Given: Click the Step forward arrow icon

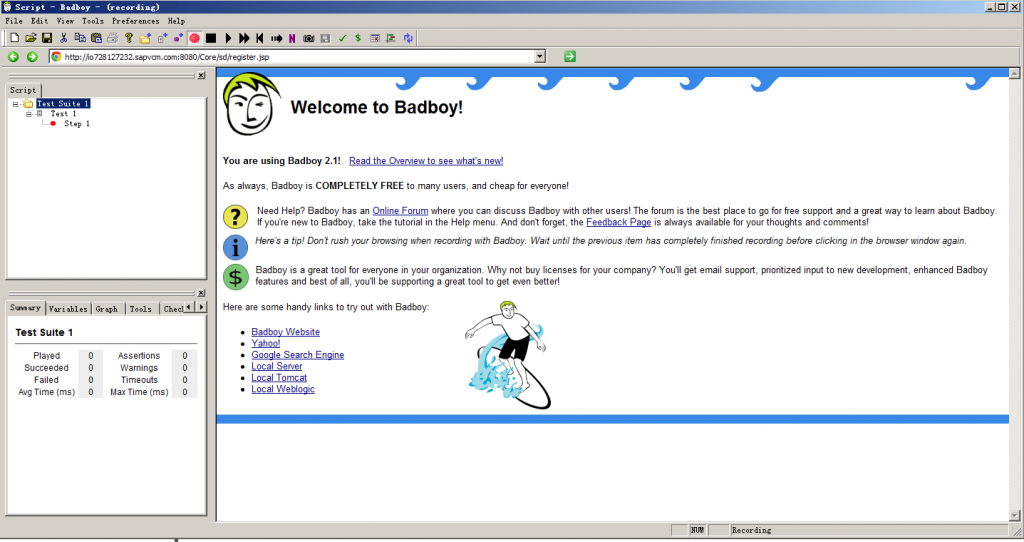Looking at the screenshot, I should 276,38.
